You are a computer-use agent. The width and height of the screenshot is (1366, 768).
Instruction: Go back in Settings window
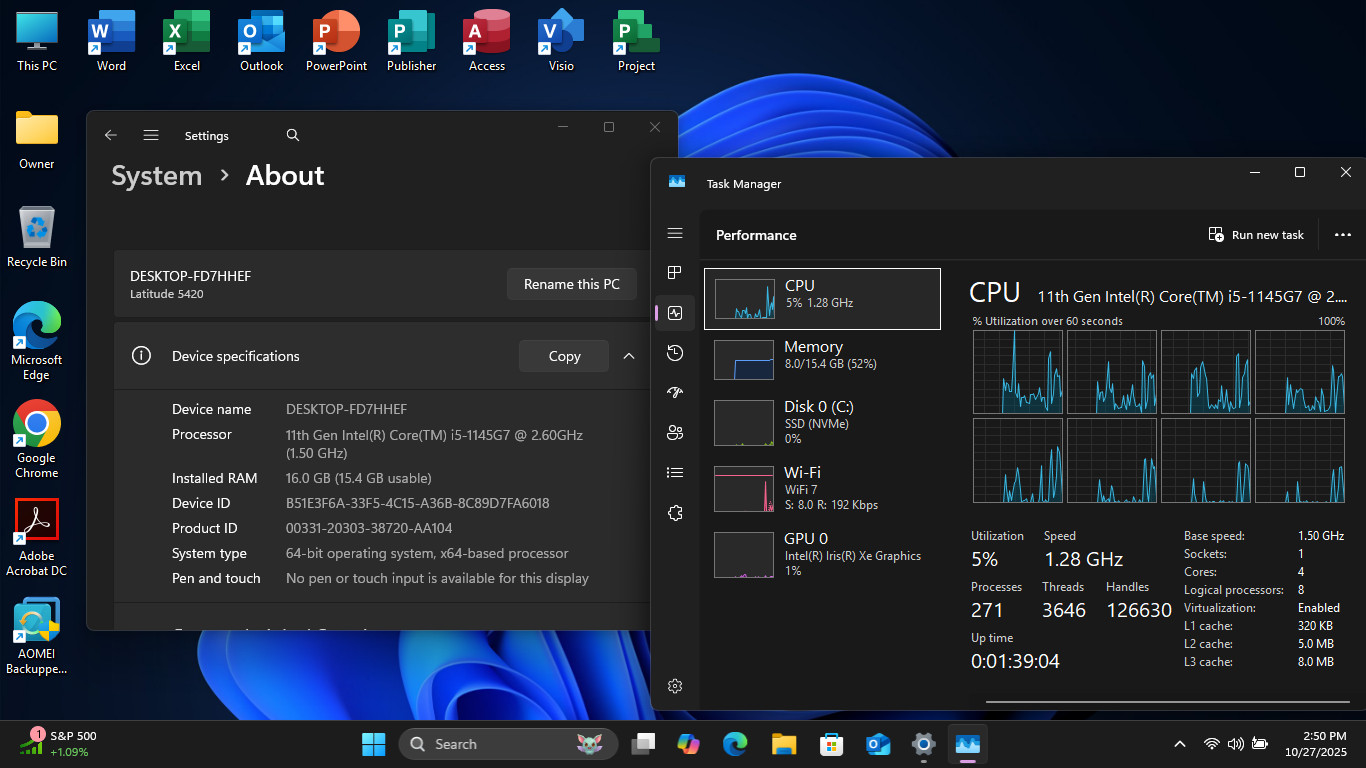coord(111,135)
